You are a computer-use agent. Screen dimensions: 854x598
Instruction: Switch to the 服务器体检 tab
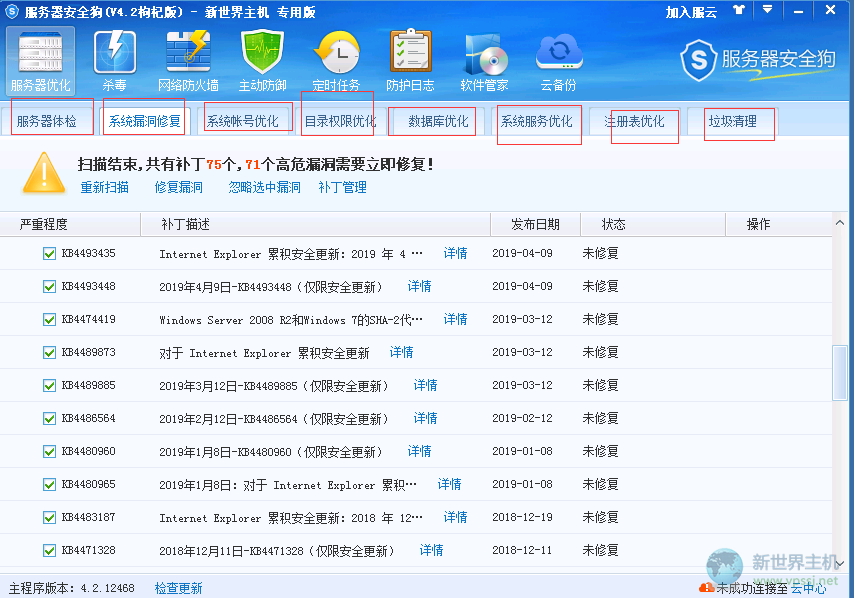47,121
